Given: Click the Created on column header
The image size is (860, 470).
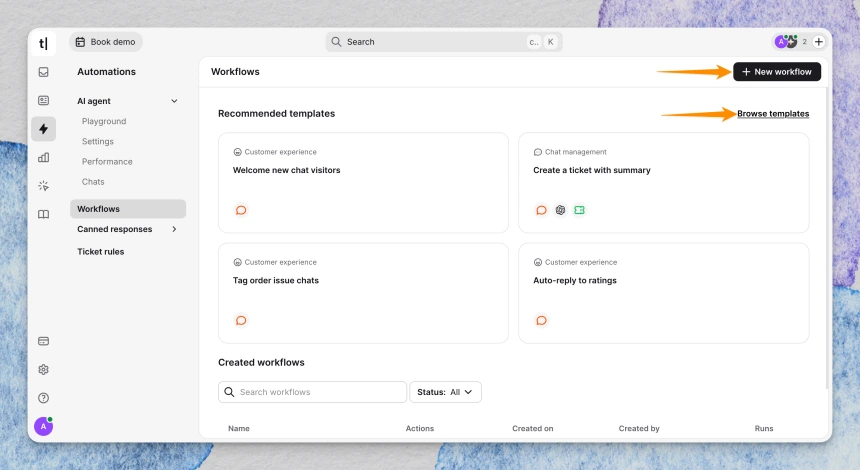Looking at the screenshot, I should click(x=533, y=428).
